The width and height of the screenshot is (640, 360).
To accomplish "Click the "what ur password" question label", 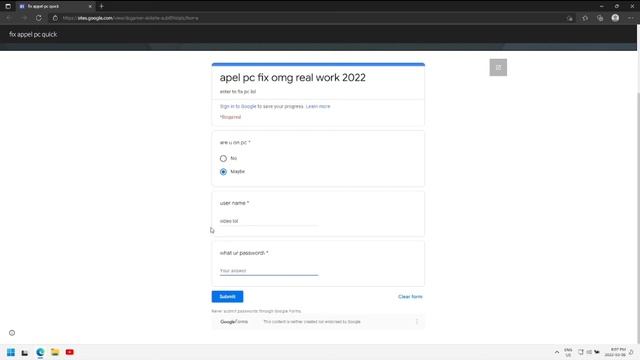I will 244,253.
